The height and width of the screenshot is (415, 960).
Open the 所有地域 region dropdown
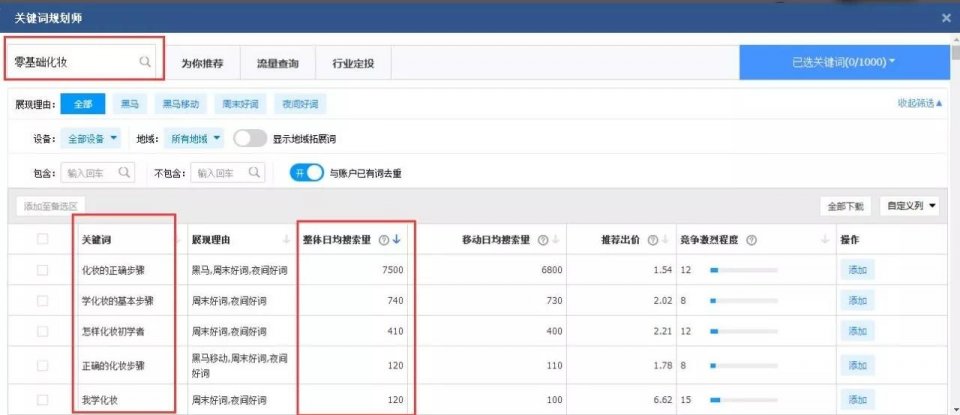196,138
